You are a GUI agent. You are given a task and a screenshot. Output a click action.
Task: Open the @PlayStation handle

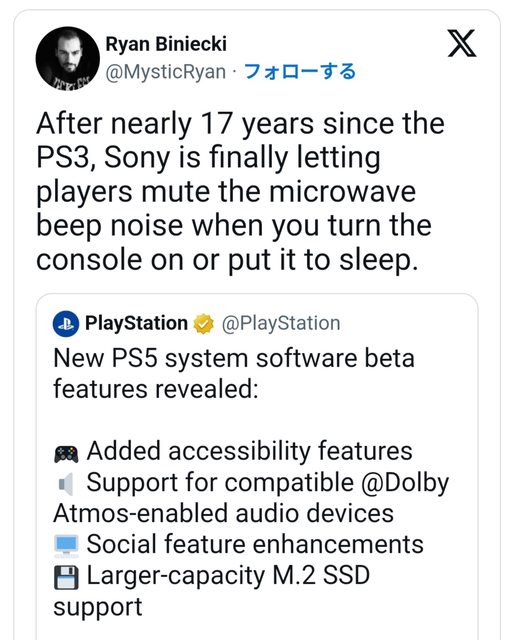click(281, 323)
